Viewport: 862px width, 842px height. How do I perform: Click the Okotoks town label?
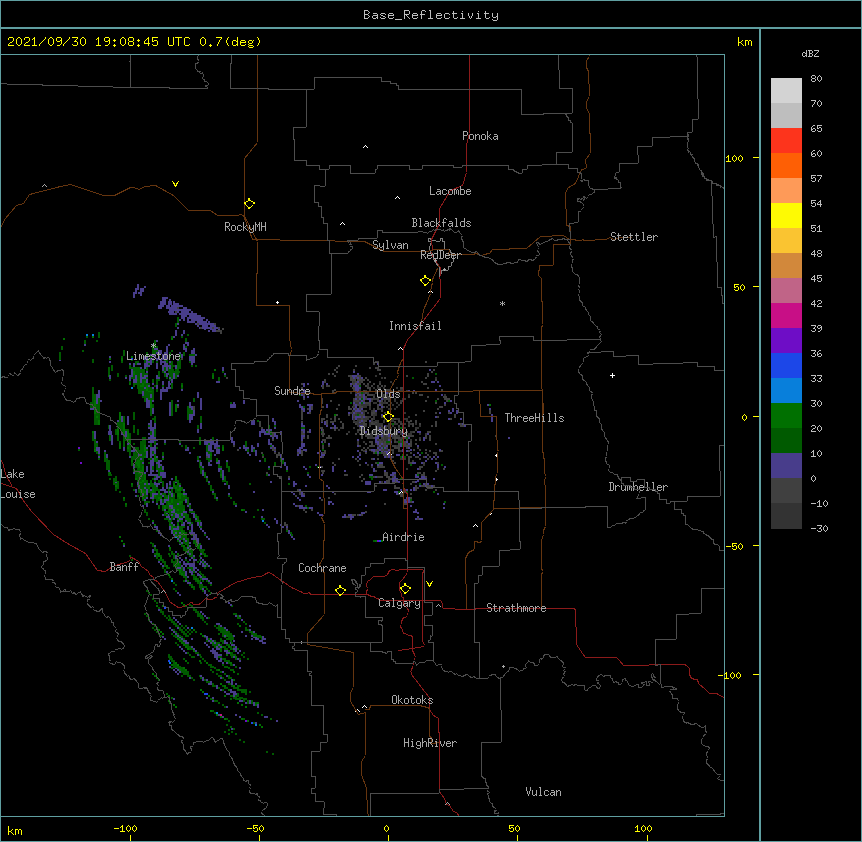click(412, 700)
